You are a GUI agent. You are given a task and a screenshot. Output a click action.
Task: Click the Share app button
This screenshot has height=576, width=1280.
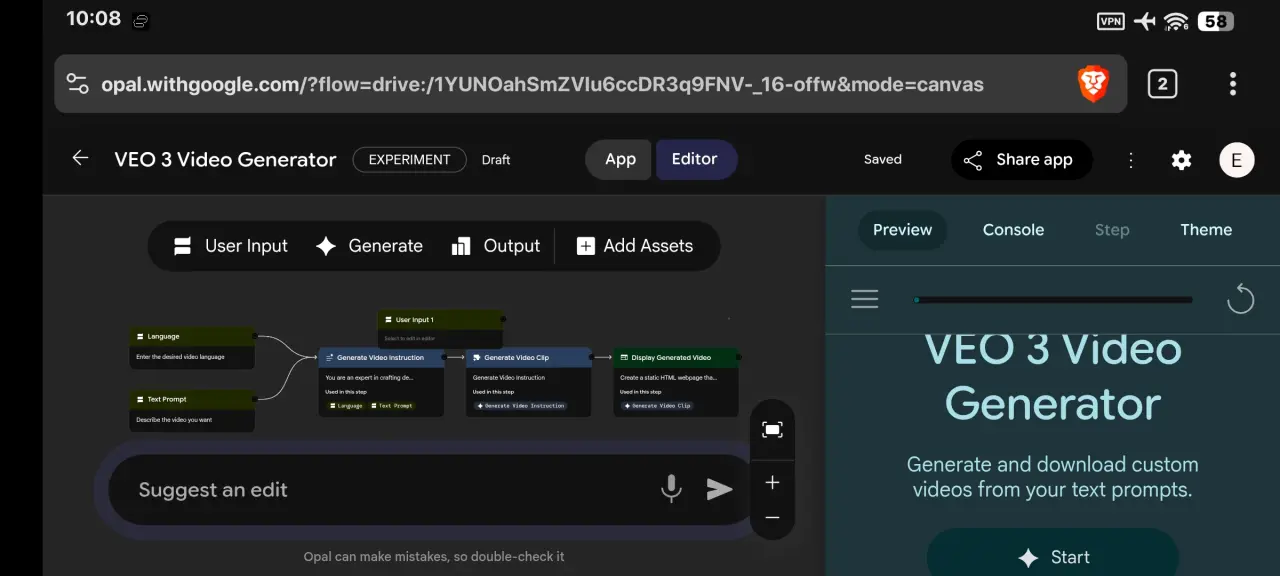point(1021,160)
